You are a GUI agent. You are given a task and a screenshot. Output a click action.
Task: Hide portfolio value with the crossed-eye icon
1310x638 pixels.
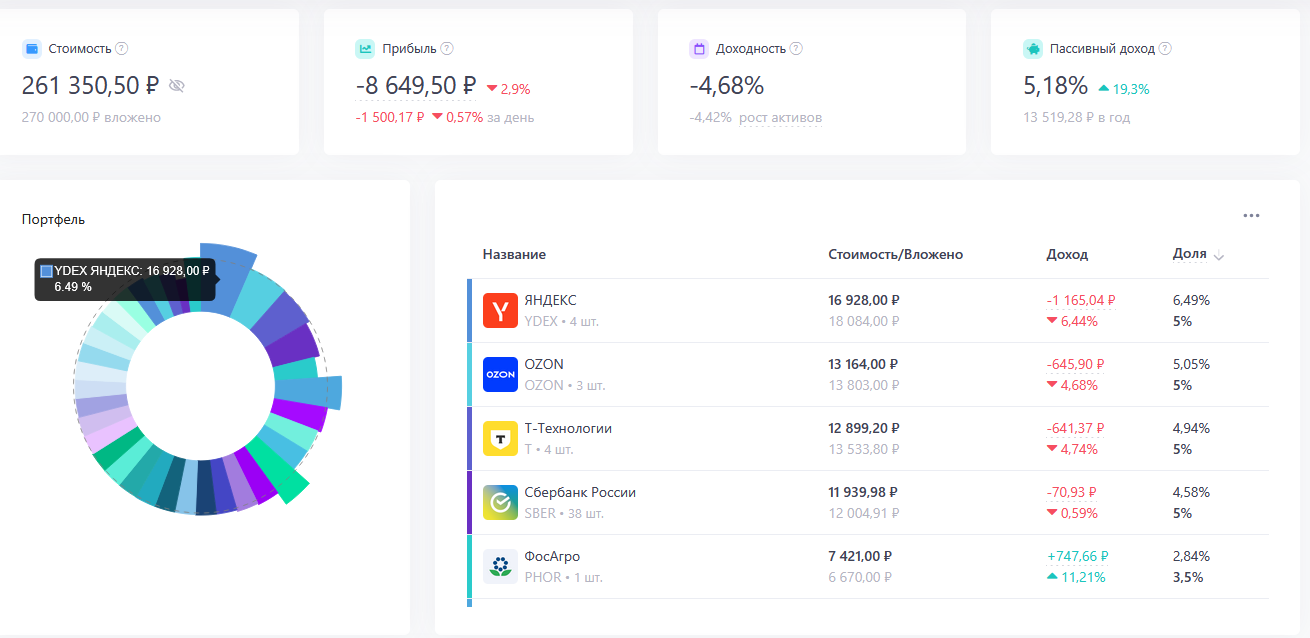177,86
